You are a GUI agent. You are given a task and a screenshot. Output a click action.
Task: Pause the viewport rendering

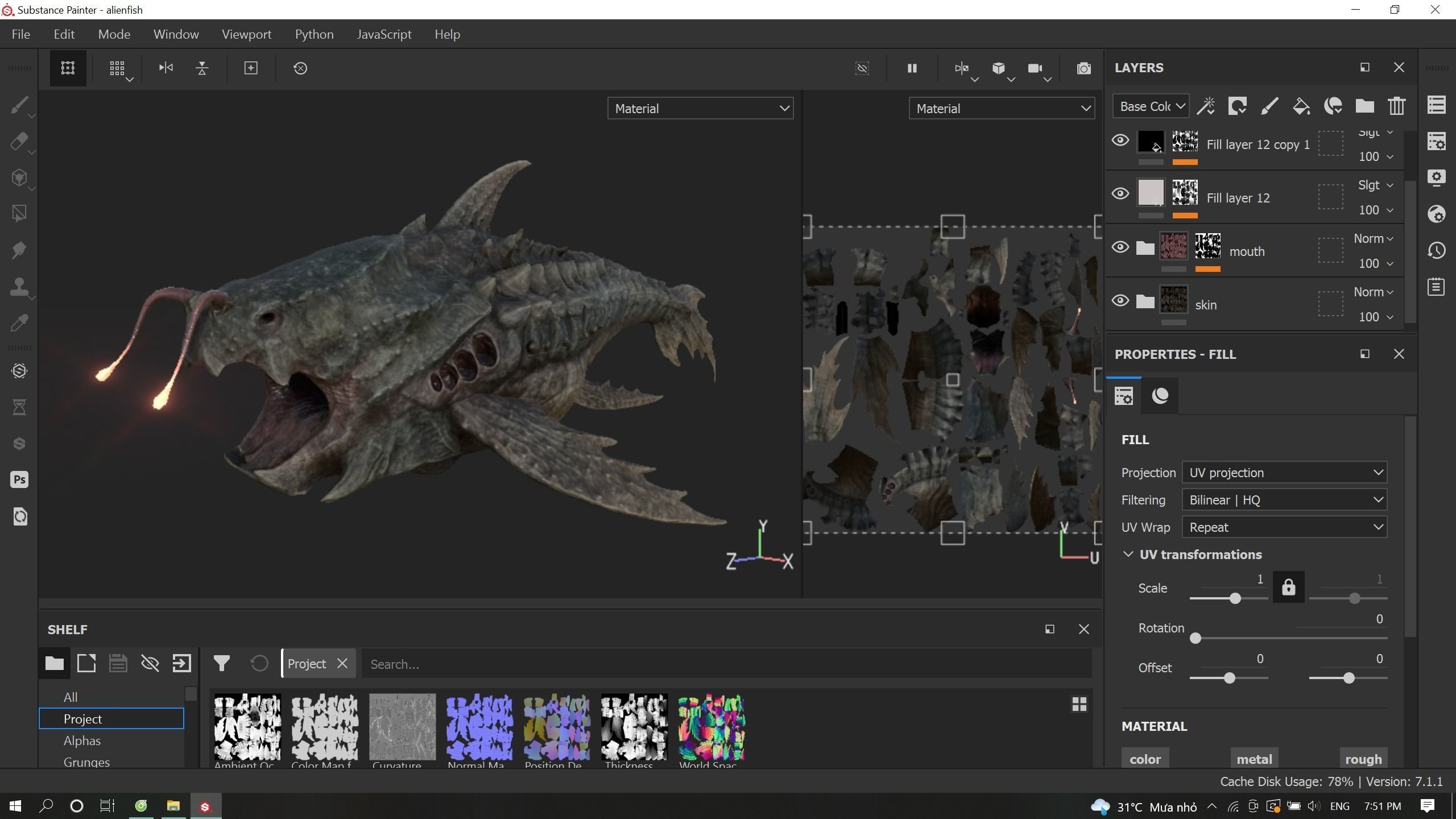coord(912,68)
